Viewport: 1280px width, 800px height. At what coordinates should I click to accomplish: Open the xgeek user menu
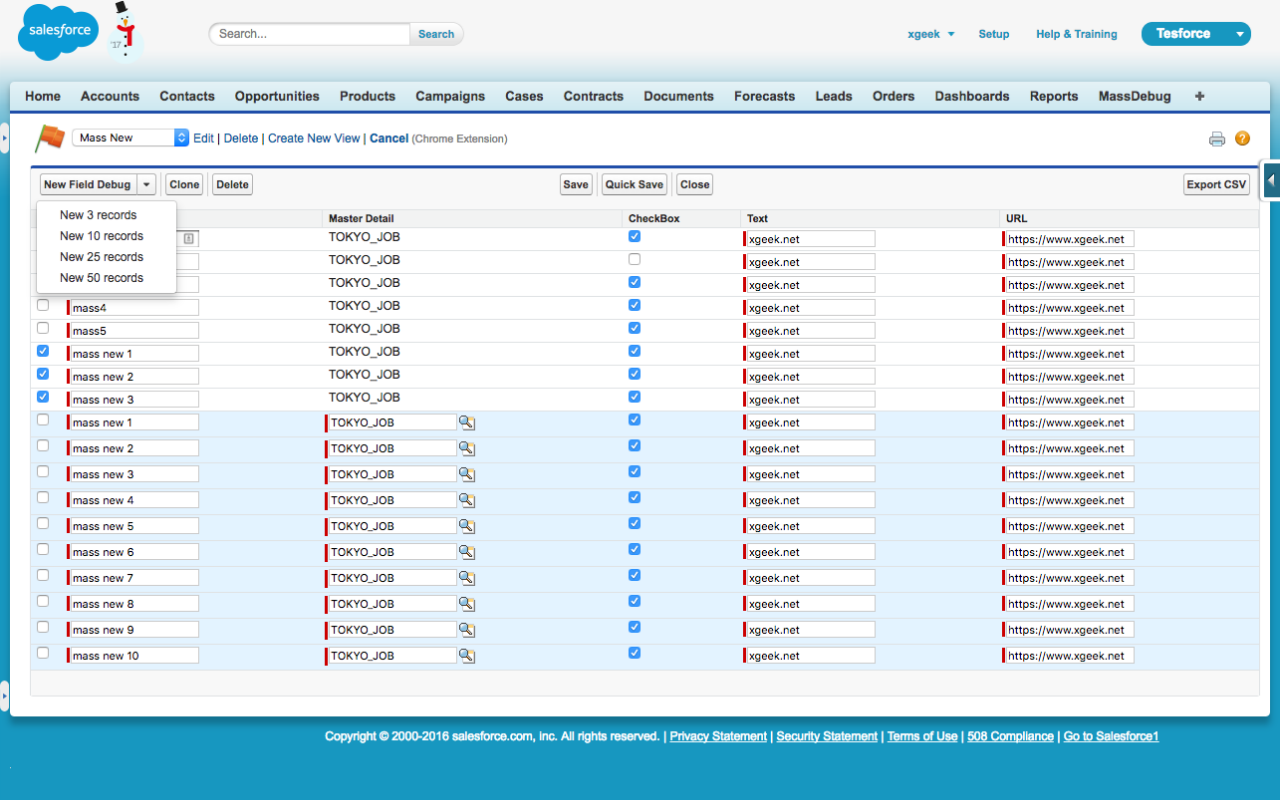point(931,34)
